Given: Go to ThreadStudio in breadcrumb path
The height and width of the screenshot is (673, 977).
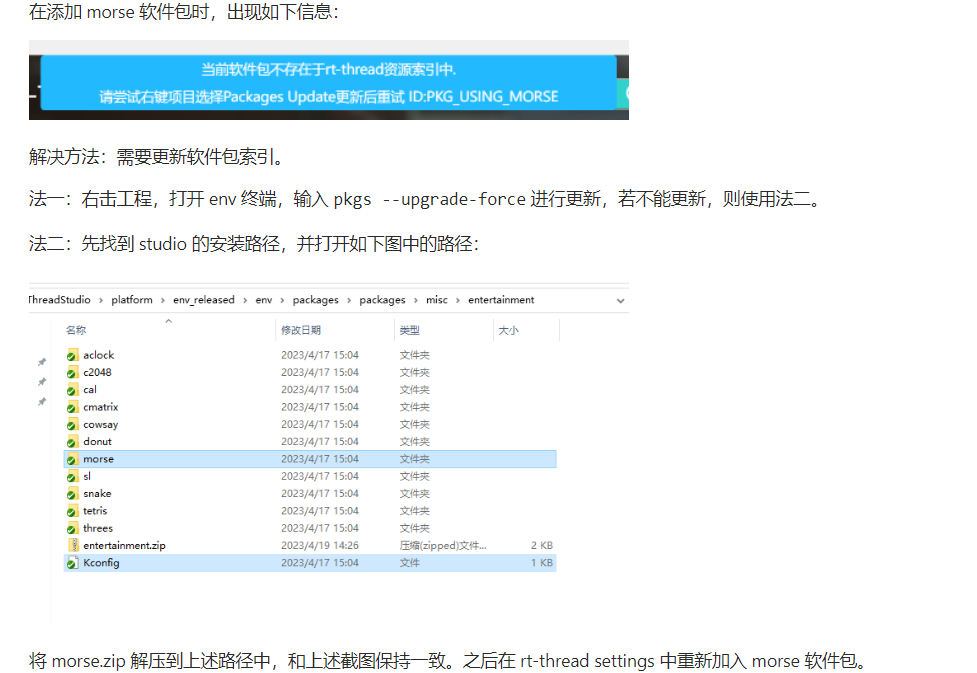Looking at the screenshot, I should 60,300.
